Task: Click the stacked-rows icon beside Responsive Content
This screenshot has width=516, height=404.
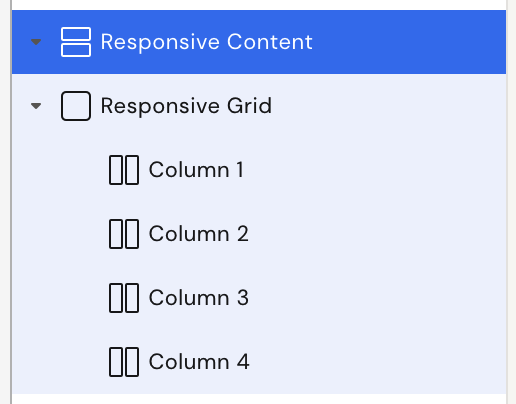Action: point(76,42)
